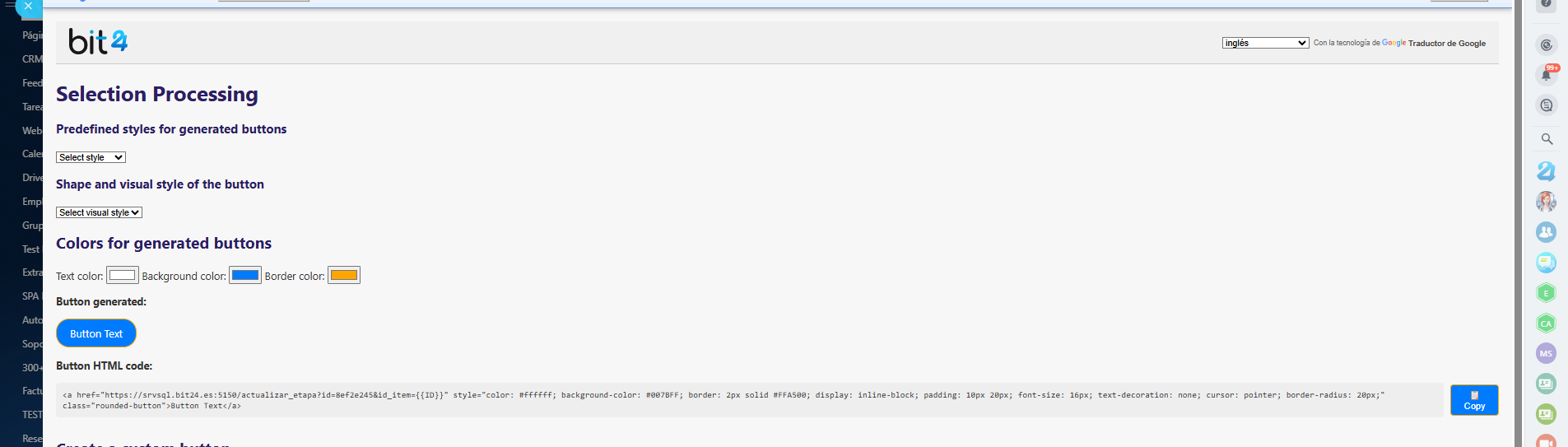1568x447 pixels.
Task: Click the user photo avatar in sidebar
Action: pos(1546,202)
